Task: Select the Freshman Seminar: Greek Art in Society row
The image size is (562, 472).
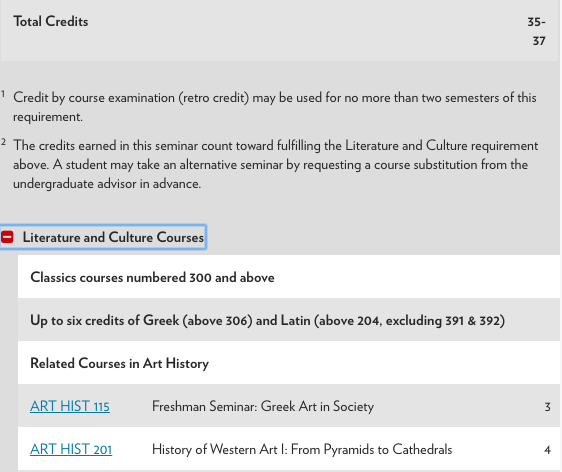Action: pyautogui.click(x=289, y=406)
